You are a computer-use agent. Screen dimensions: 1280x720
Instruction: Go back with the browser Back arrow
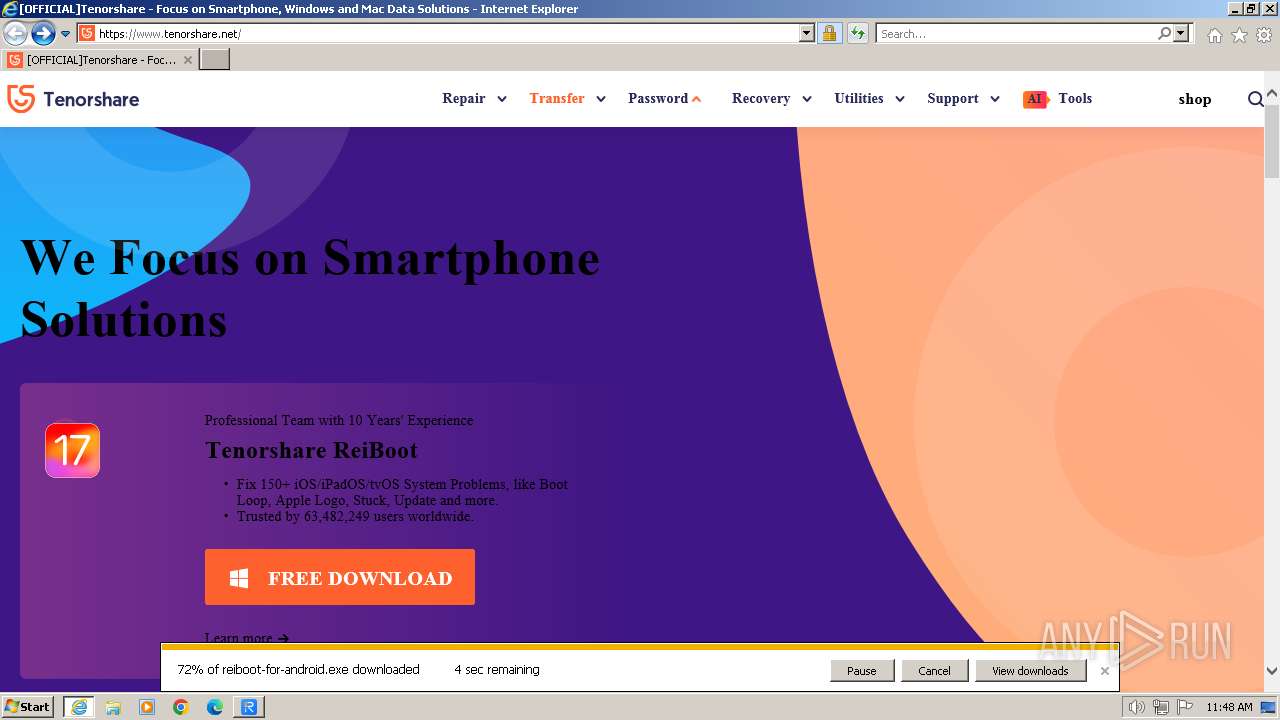point(15,34)
